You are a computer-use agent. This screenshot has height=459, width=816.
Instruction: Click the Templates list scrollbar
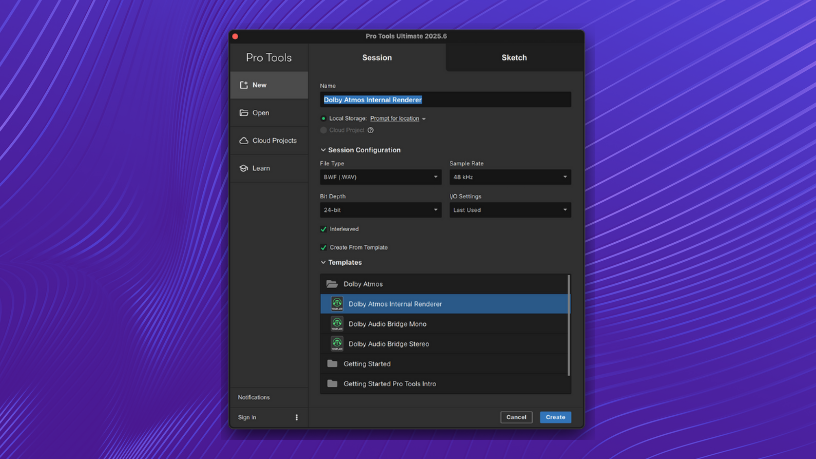coord(569,325)
